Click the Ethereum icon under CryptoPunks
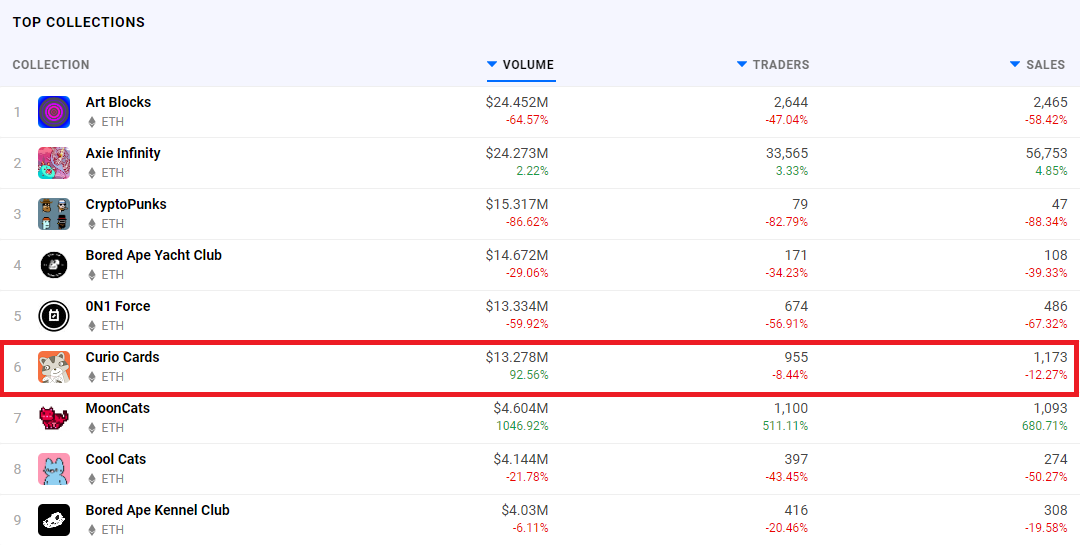Screen dimensions: 1080x545 pos(91,224)
